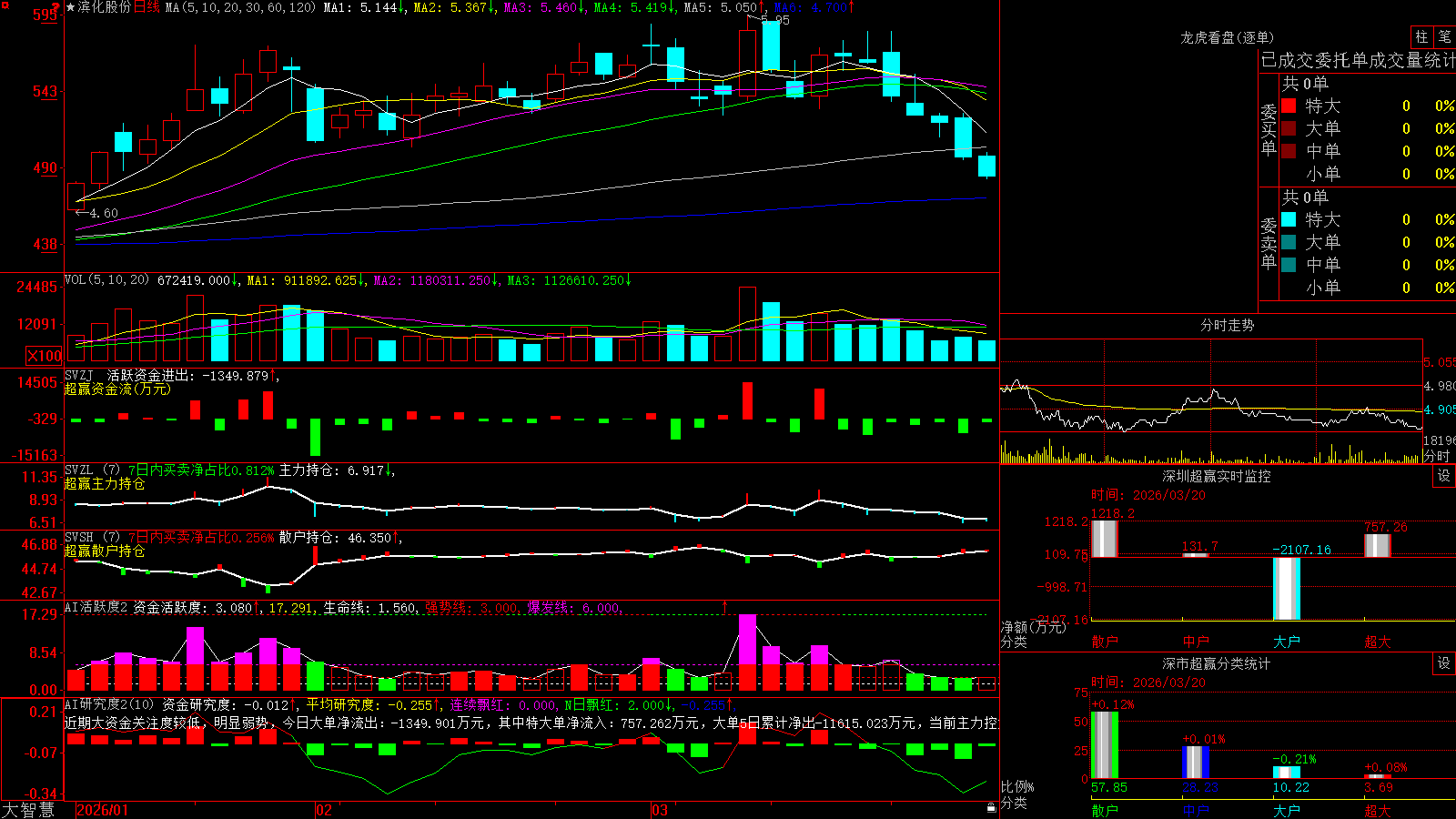This screenshot has height=819, width=1456.
Task: Click the 笔 tick-view button
Action: [x=1444, y=37]
